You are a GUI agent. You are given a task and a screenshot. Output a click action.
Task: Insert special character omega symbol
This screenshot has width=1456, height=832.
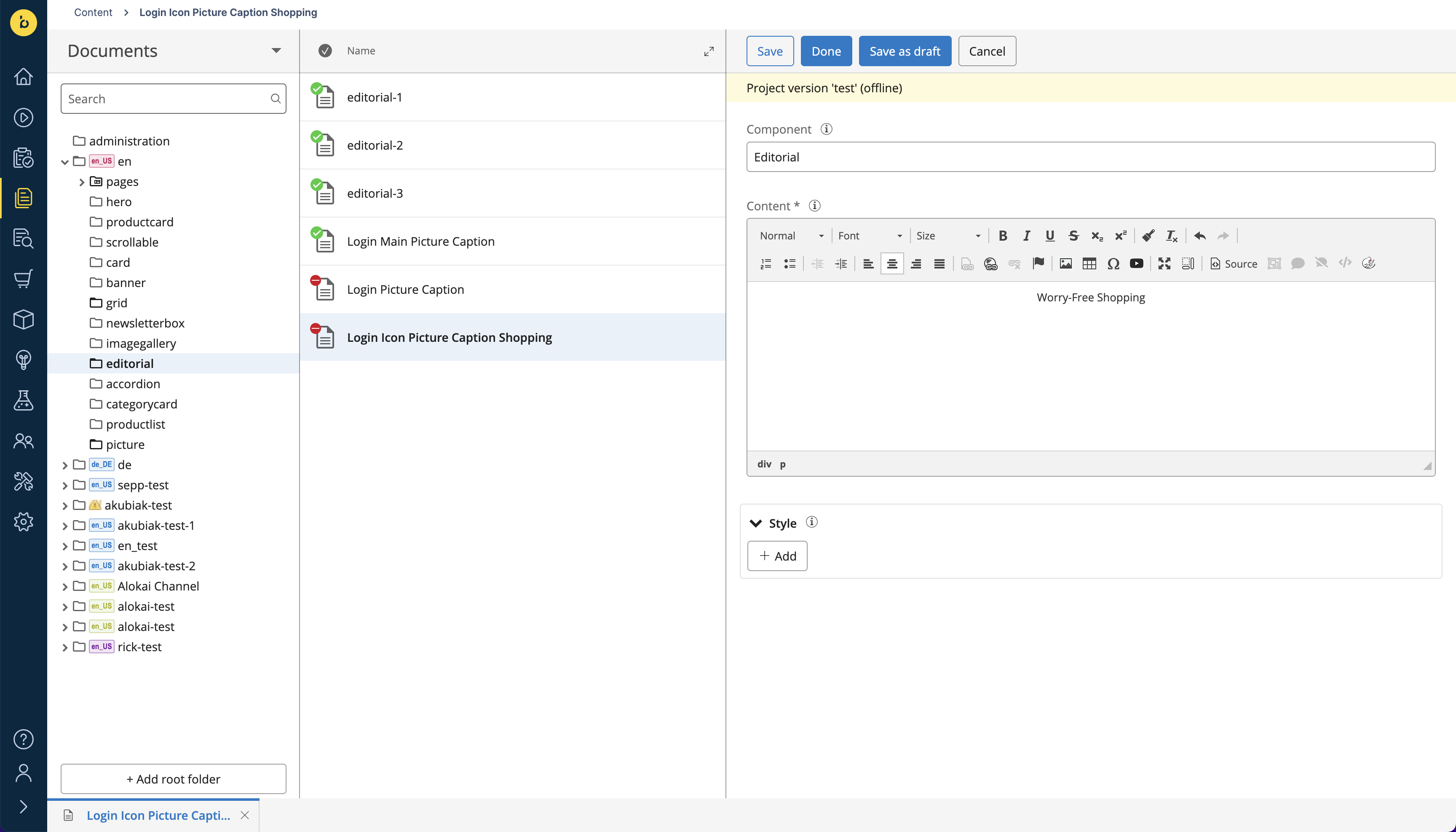[1113, 263]
